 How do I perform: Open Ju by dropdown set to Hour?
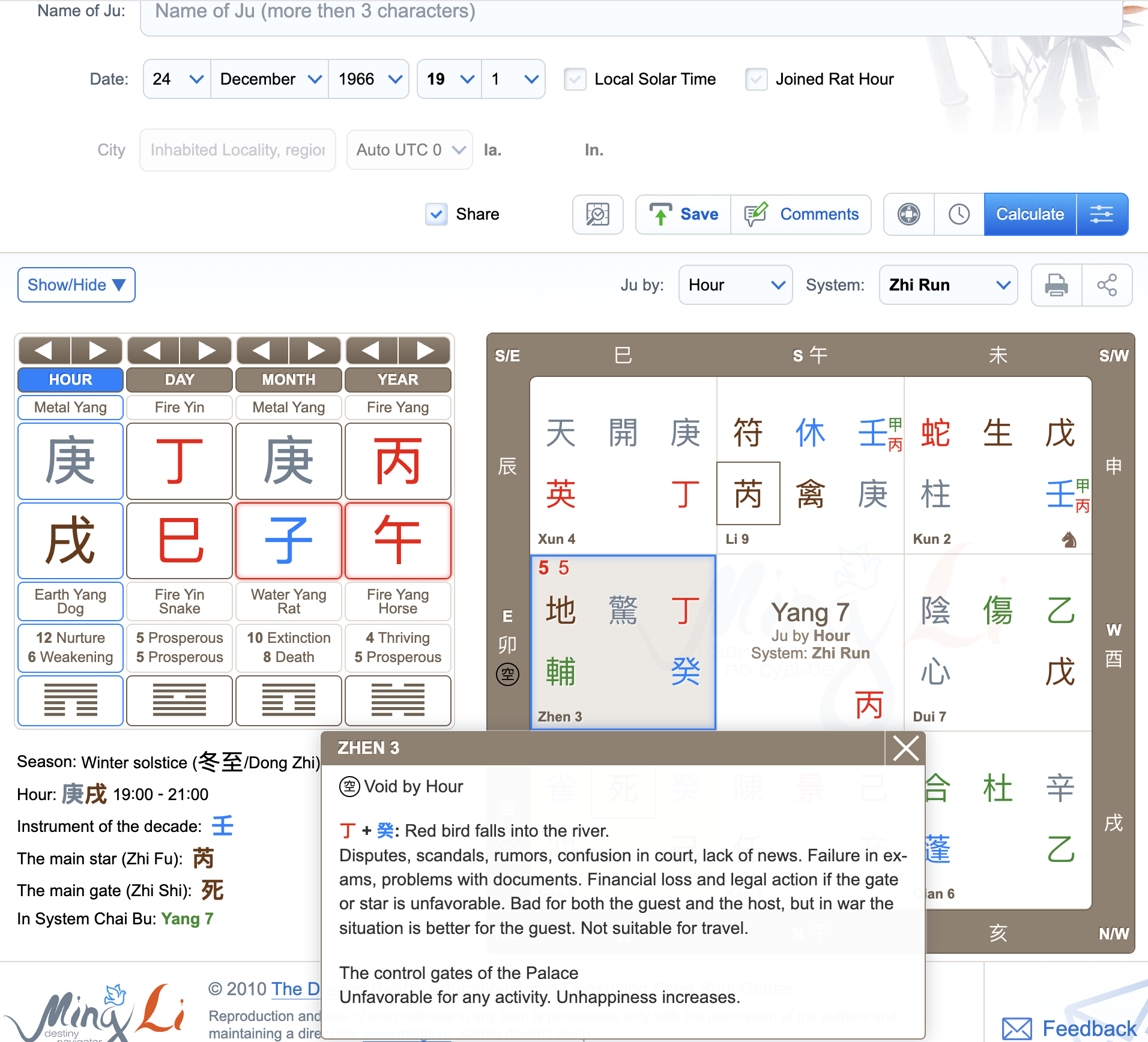coord(736,285)
